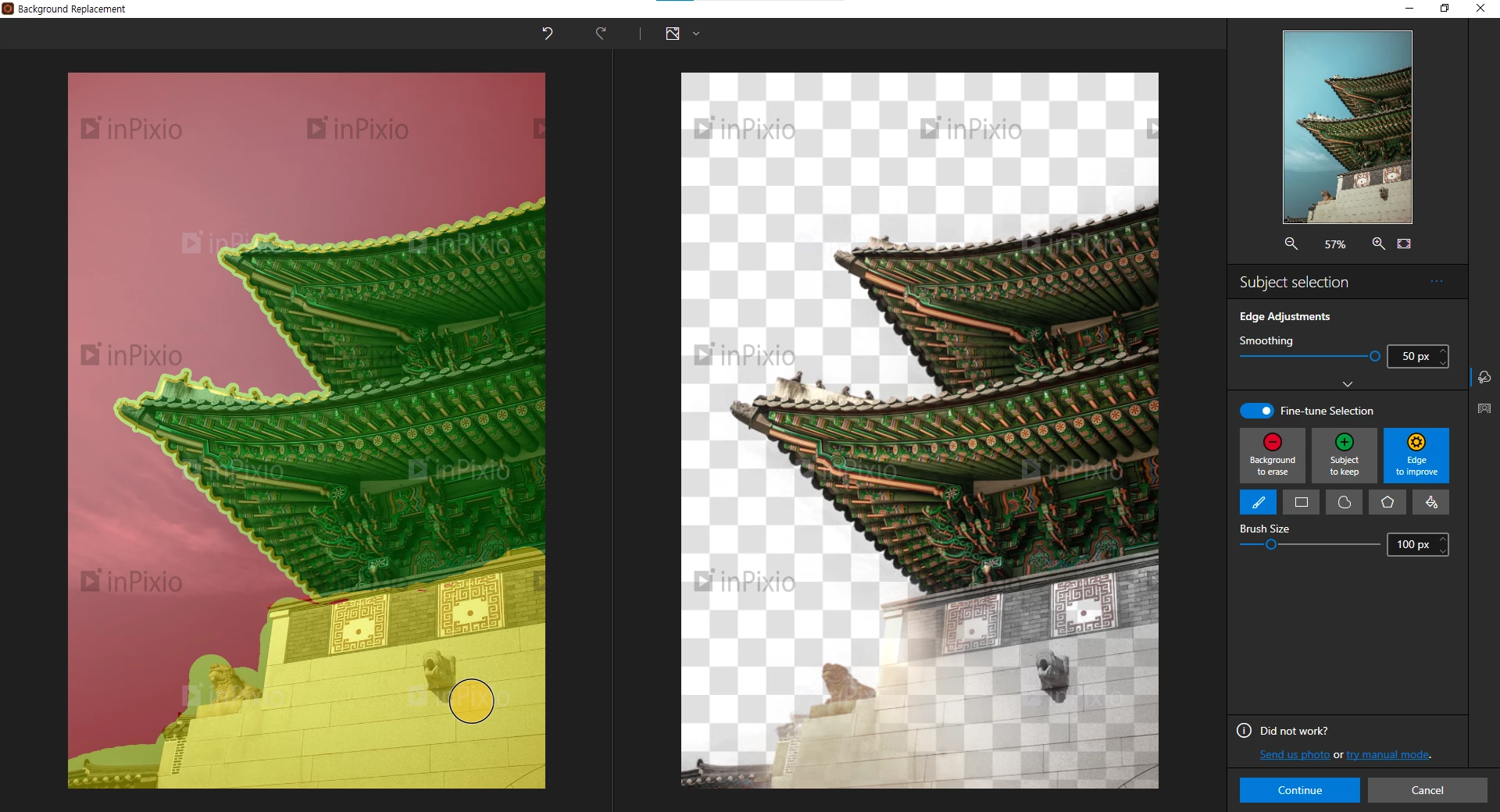
Task: Click the view layout icon in the toolbar
Action: click(x=673, y=34)
